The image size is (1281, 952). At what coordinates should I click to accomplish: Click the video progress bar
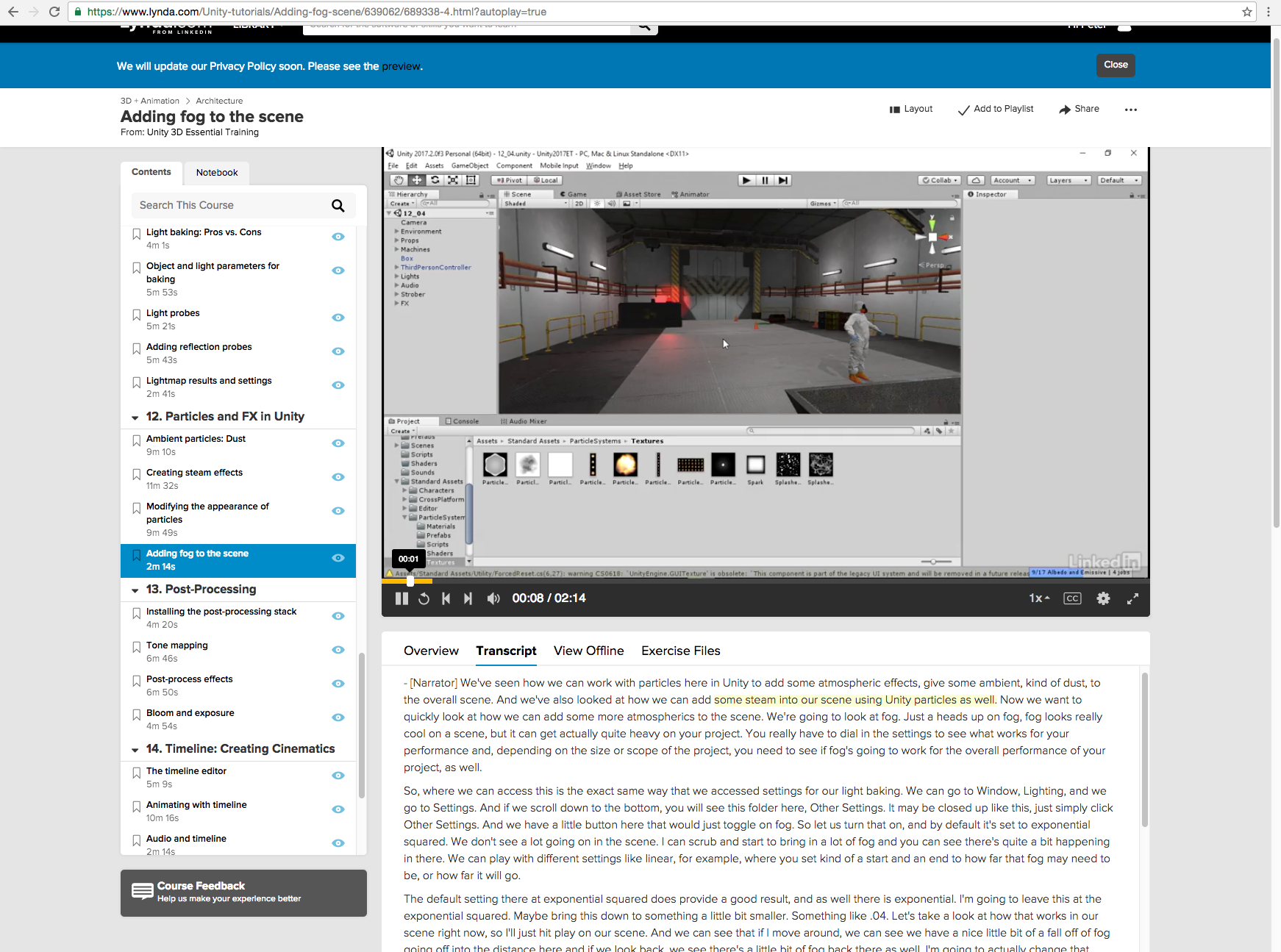tap(765, 581)
